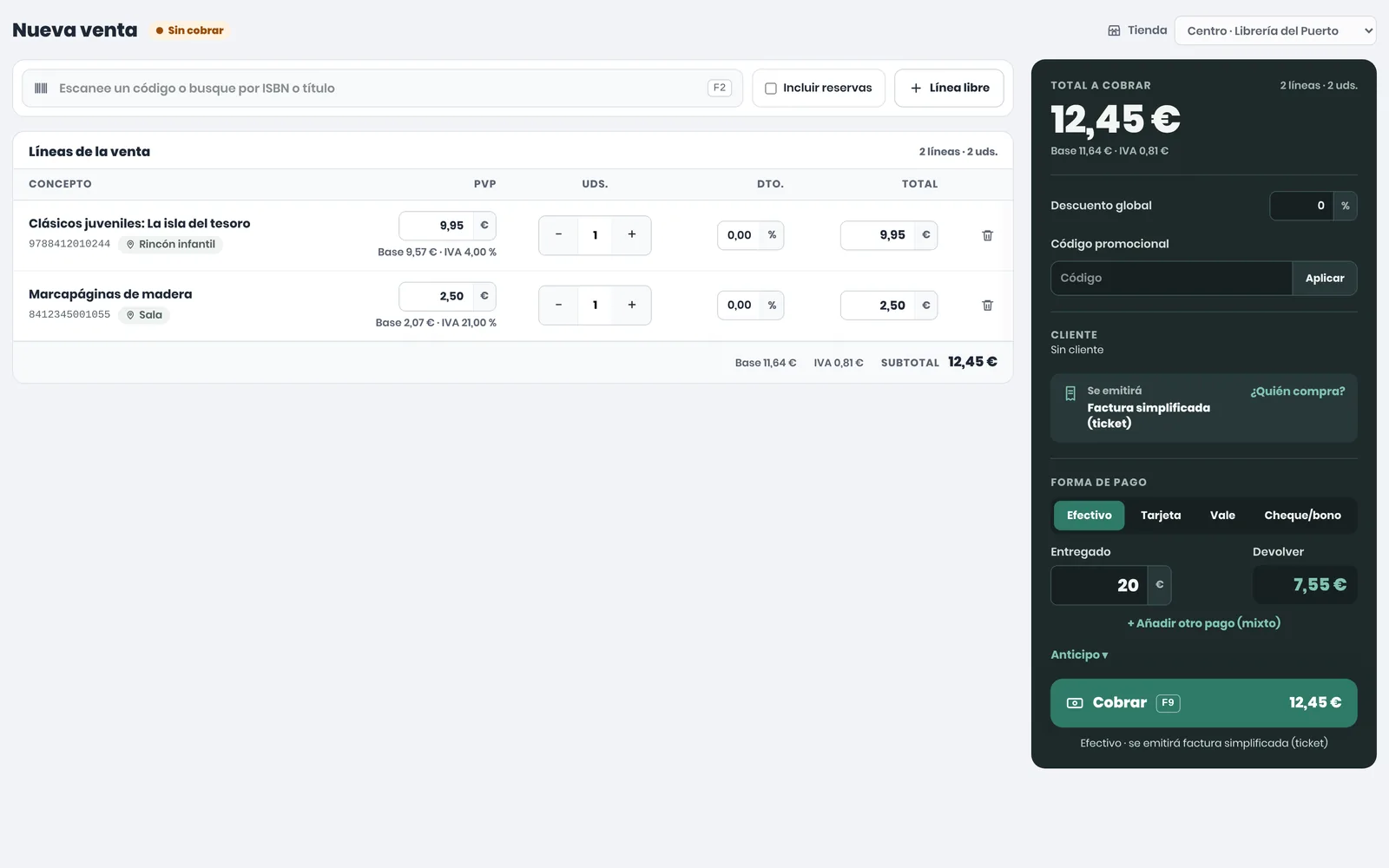
Task: Select Efectivo payment method
Action: coord(1089,516)
